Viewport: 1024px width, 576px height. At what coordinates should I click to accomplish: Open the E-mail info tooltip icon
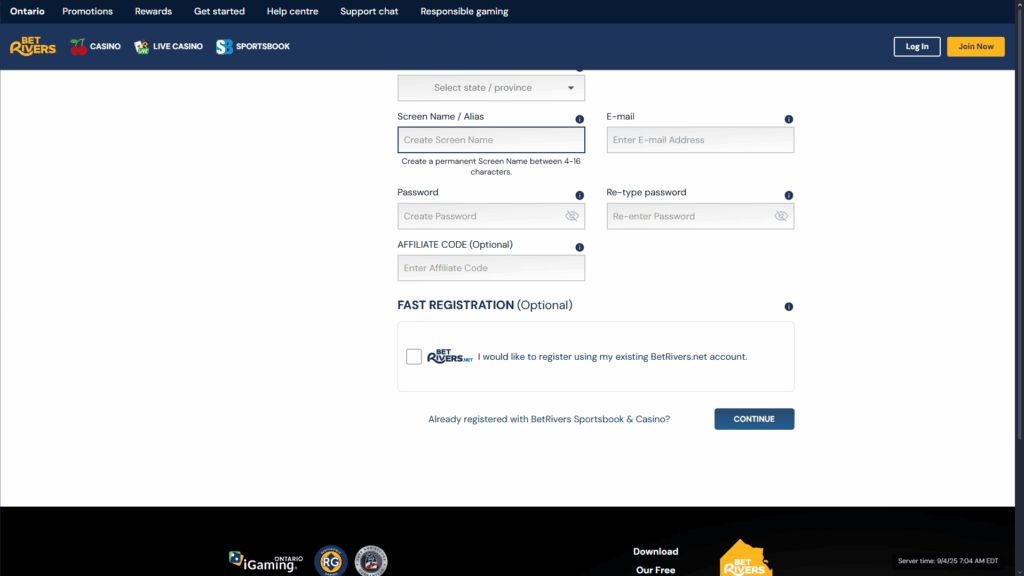[x=788, y=118]
